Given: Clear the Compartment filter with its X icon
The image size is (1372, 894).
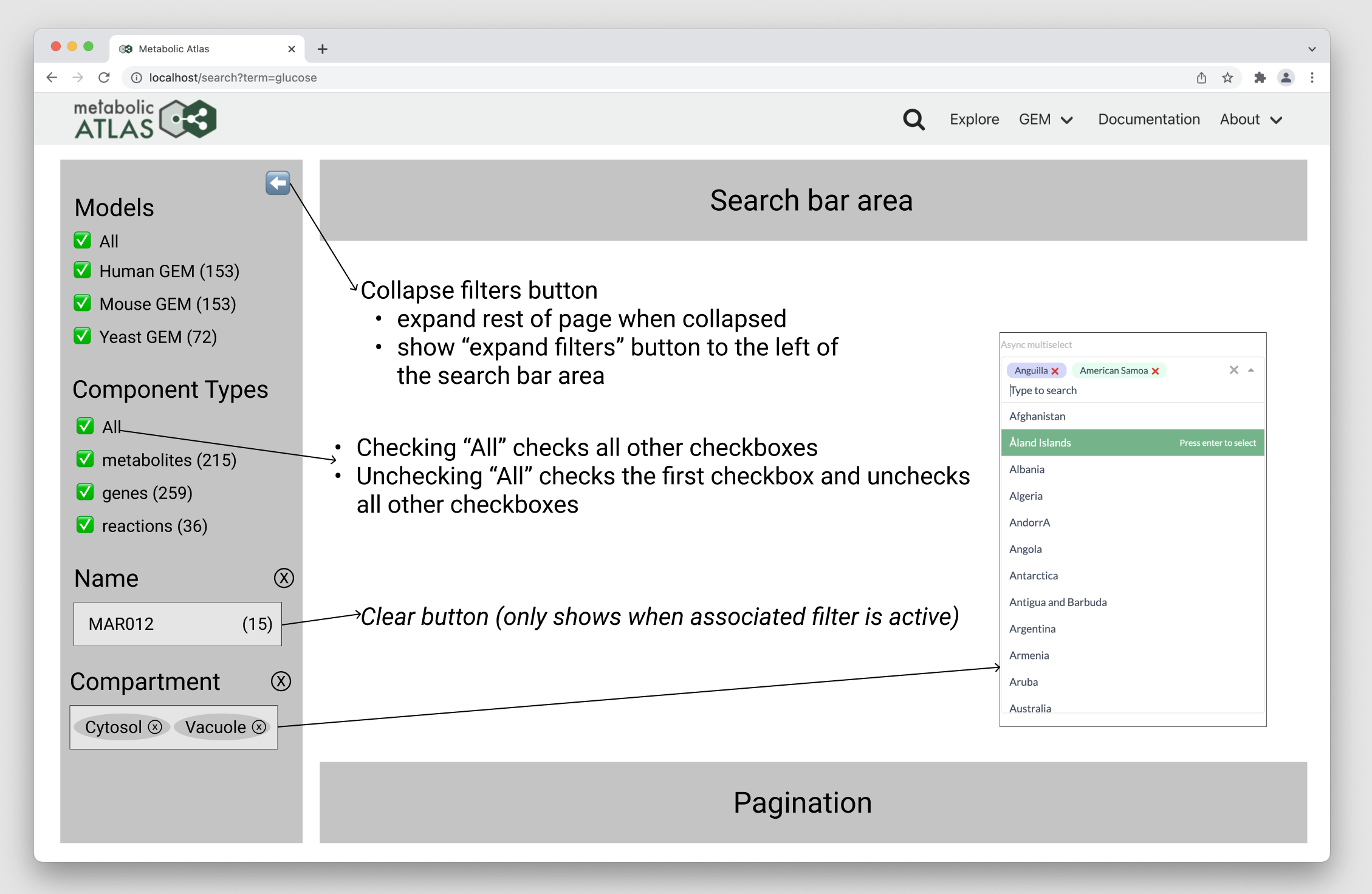Looking at the screenshot, I should tap(281, 681).
